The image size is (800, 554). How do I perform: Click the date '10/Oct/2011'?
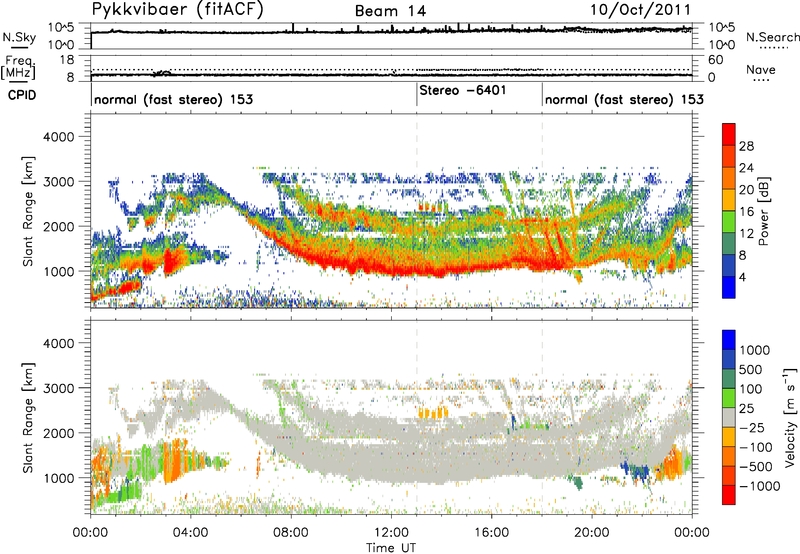tap(641, 10)
